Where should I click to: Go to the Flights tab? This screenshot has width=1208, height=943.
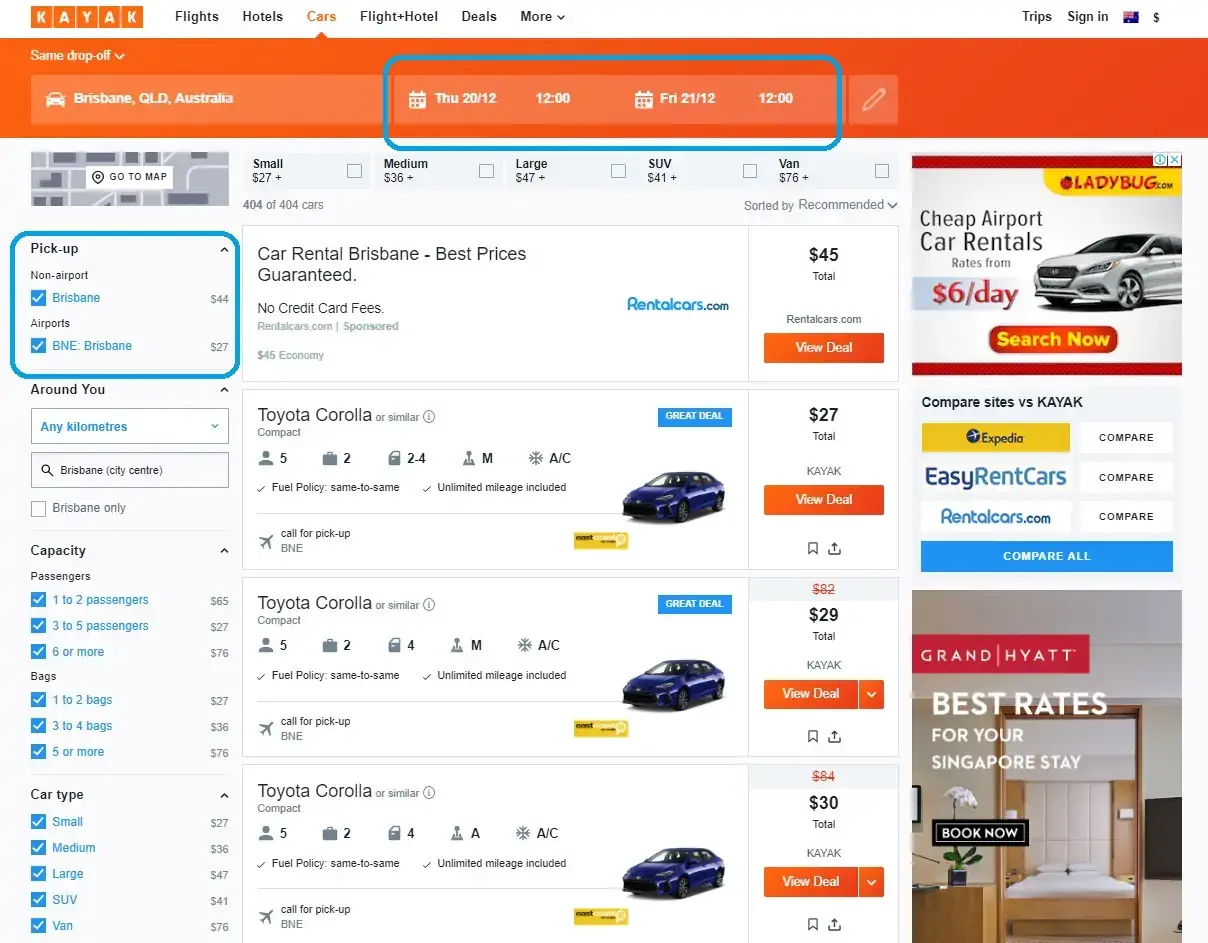197,17
